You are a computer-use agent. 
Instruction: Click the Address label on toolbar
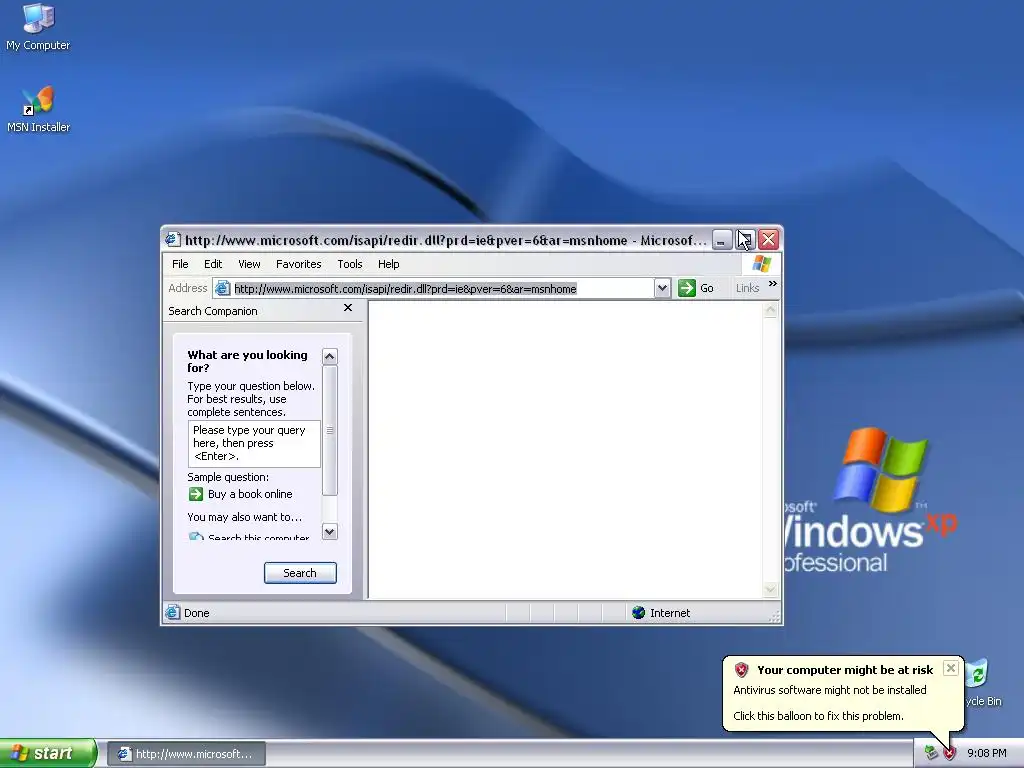click(x=187, y=288)
